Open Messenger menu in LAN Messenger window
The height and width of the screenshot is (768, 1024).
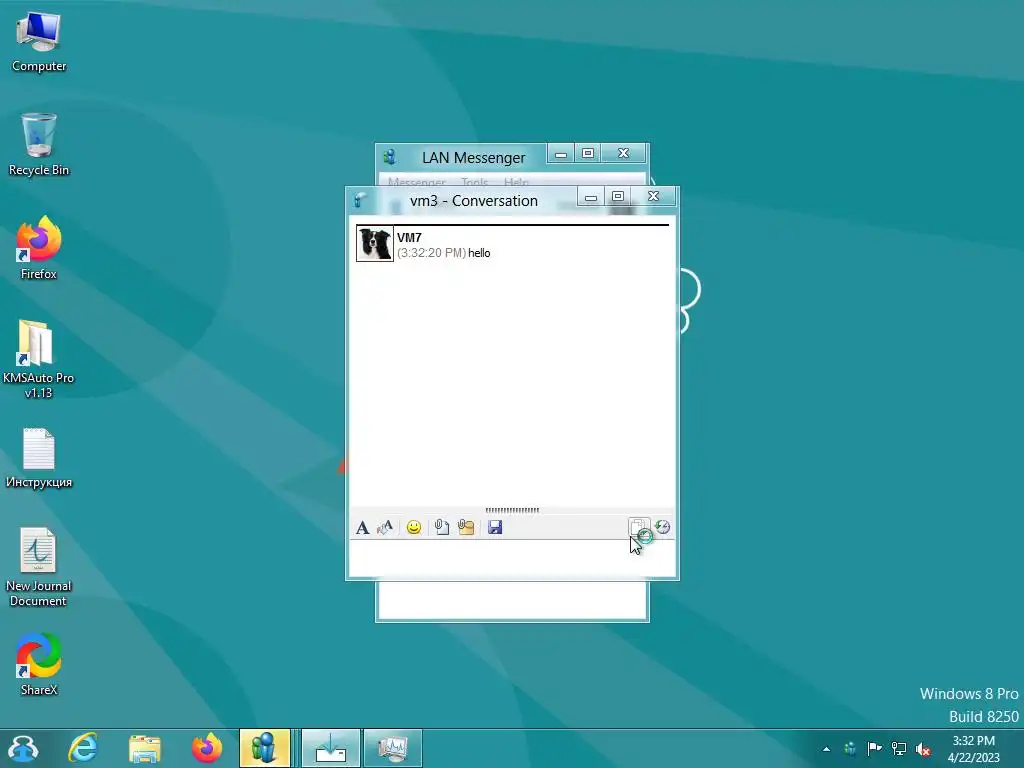tap(417, 182)
